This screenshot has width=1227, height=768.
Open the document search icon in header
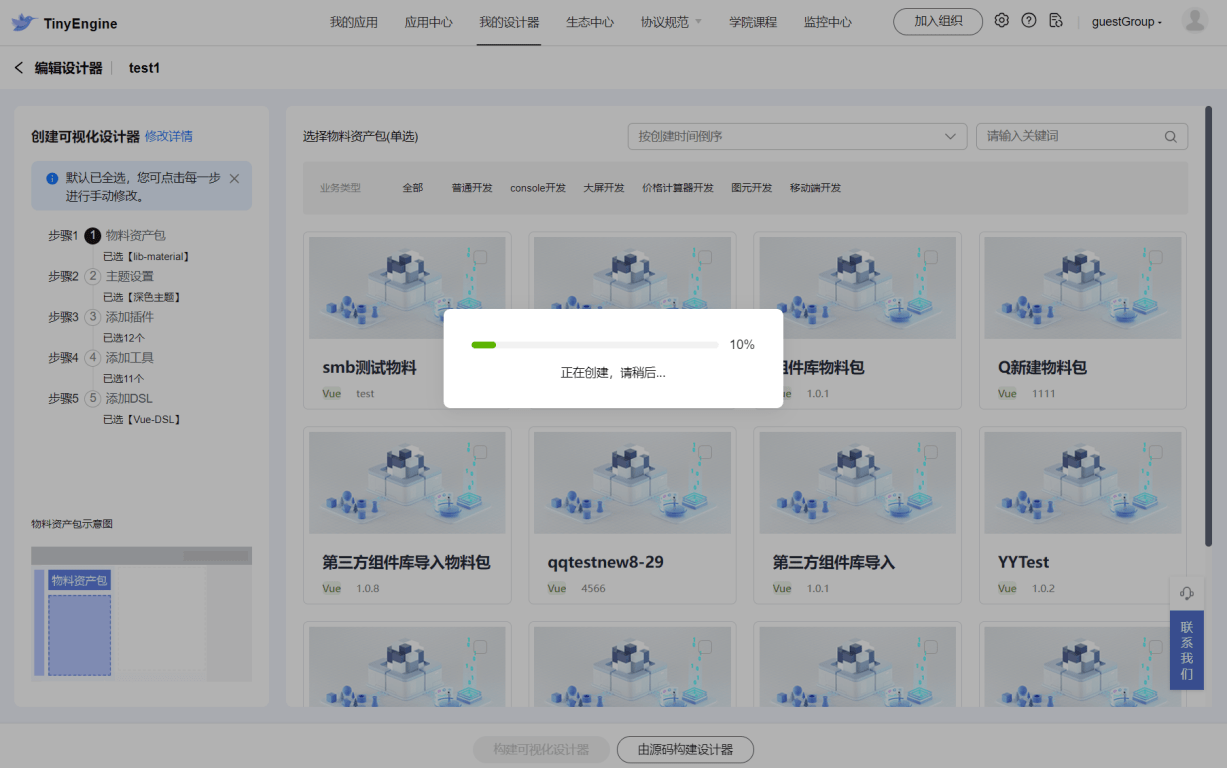coord(1055,21)
